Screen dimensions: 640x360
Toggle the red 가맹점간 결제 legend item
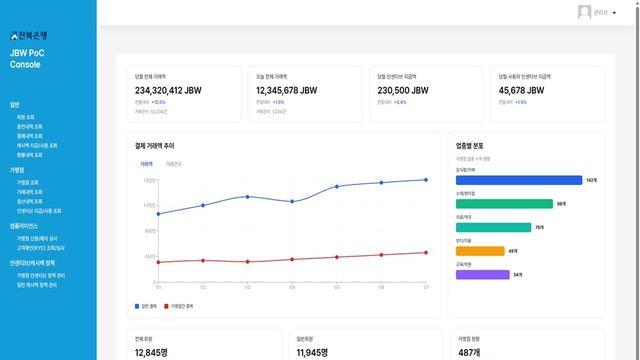pyautogui.click(x=178, y=306)
